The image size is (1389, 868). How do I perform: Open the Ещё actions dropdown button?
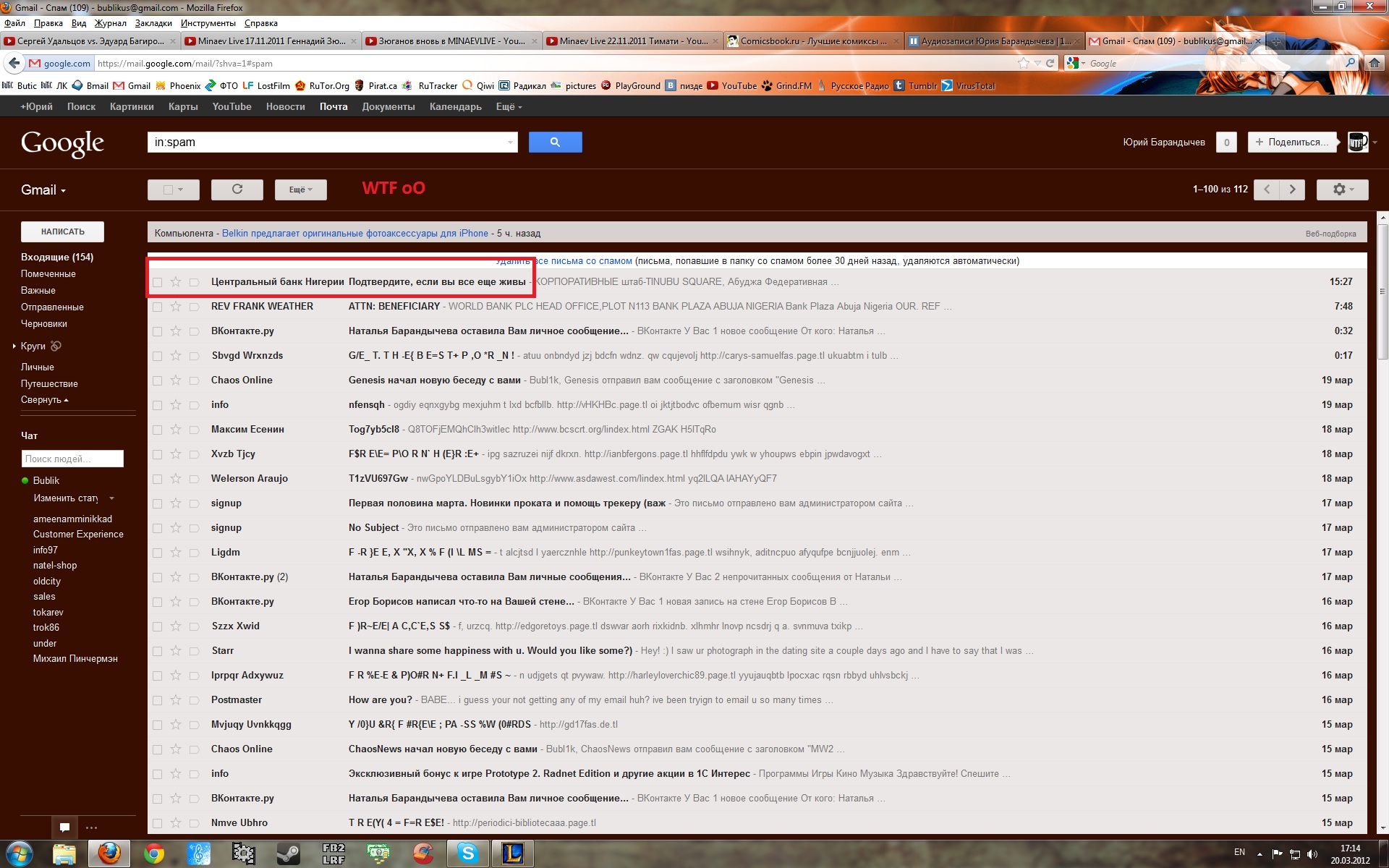click(301, 190)
